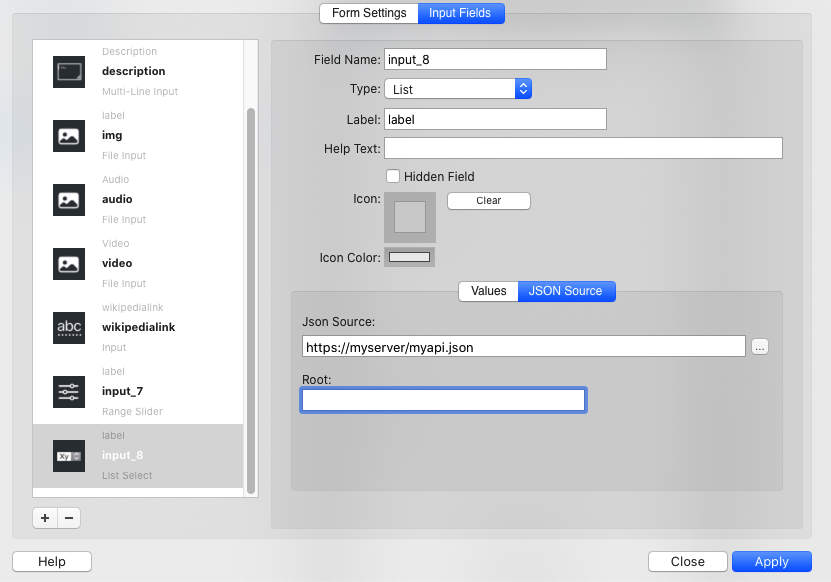
Task: Switch to the Values tab
Action: pyautogui.click(x=489, y=291)
